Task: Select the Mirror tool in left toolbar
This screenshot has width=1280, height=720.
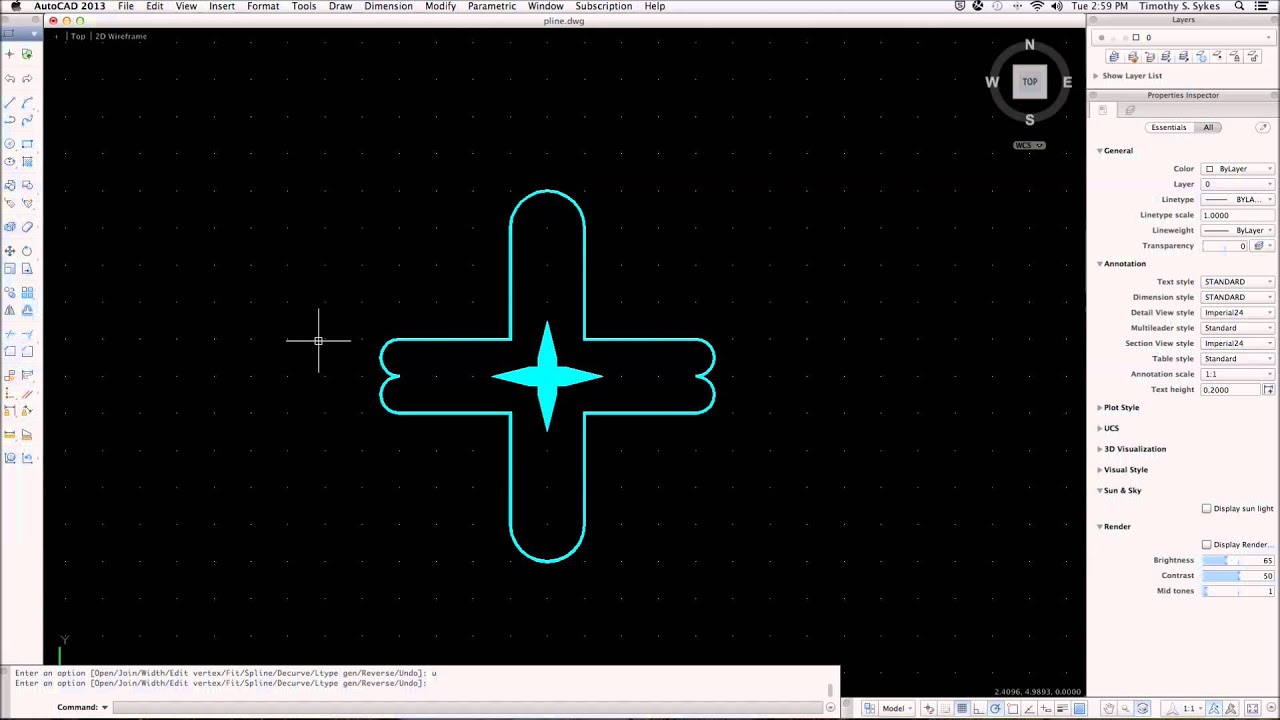Action: coord(10,309)
